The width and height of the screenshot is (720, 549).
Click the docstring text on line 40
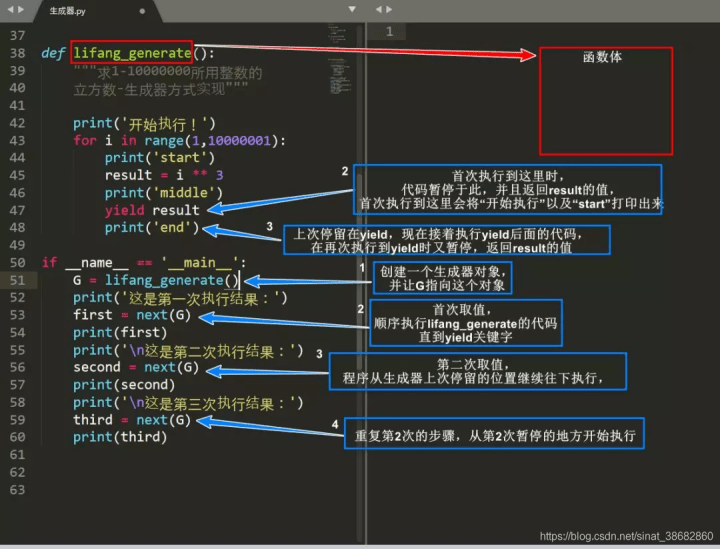161,89
